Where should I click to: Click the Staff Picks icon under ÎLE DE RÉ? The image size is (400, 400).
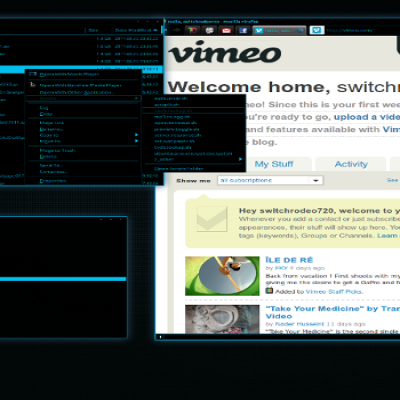coord(269,291)
